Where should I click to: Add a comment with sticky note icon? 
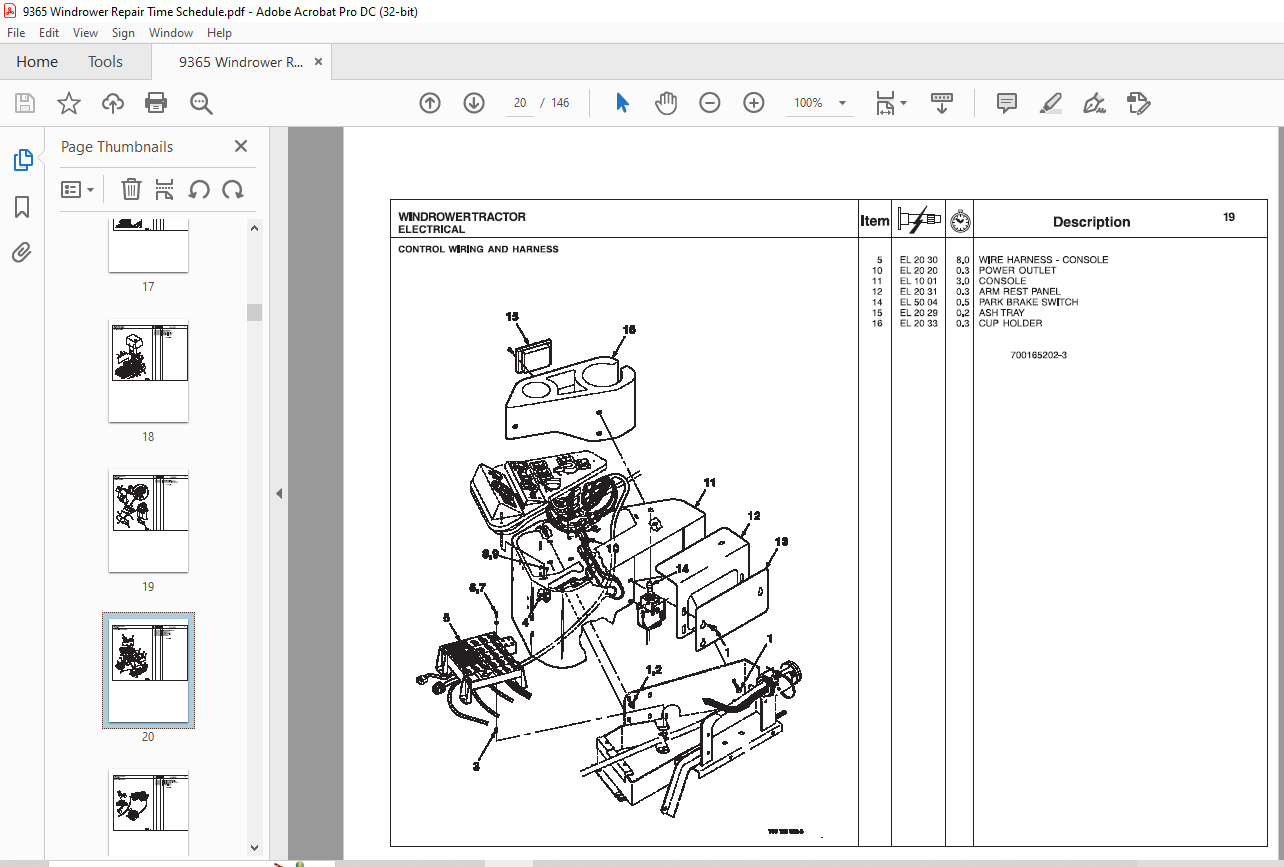click(x=1007, y=103)
